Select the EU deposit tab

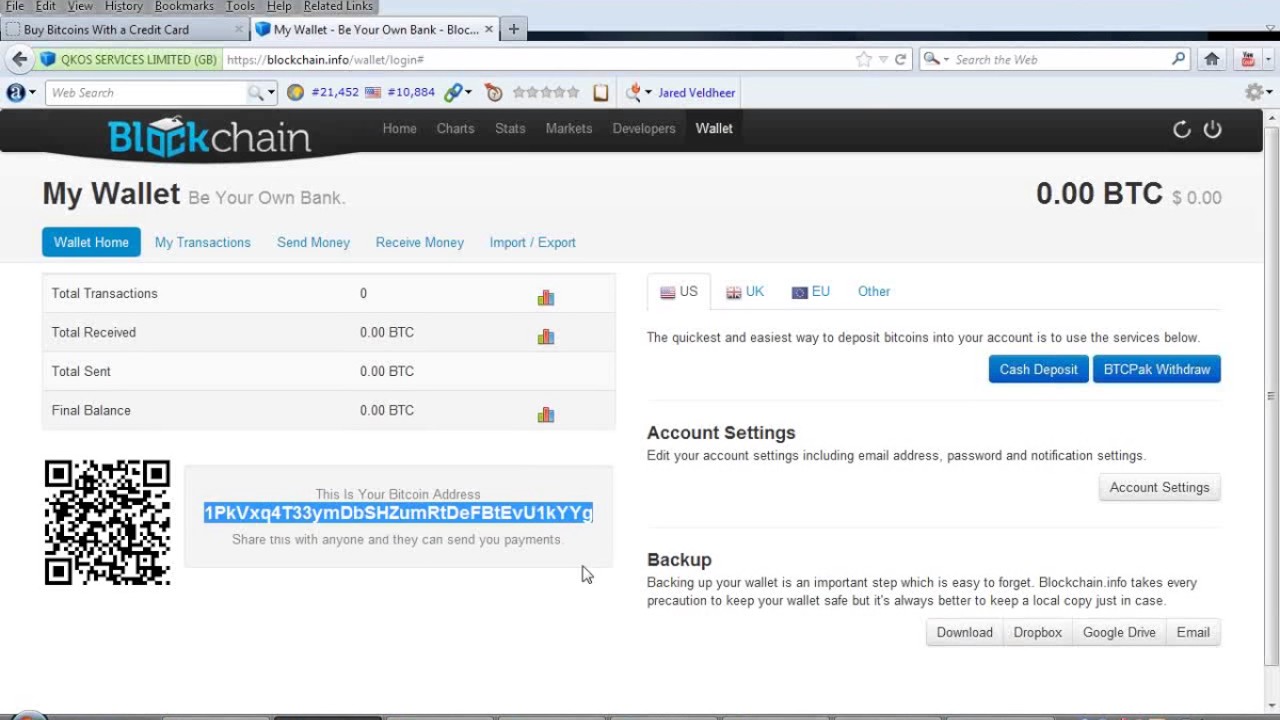point(811,291)
